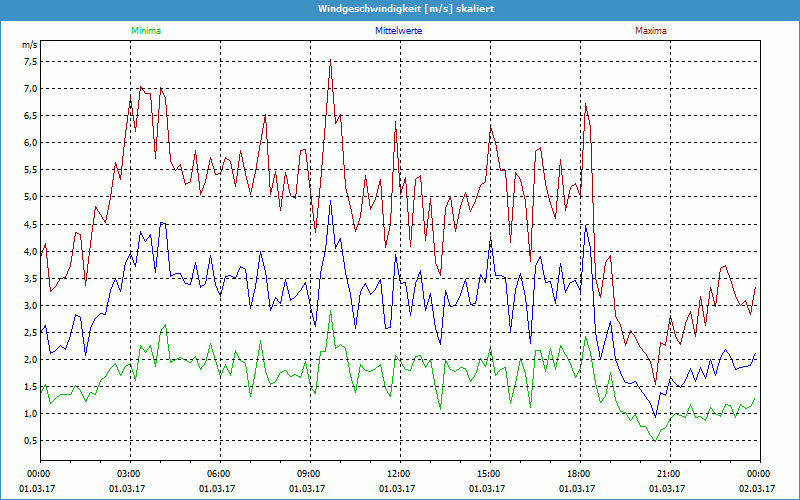
Task: Click the 15:00 time axis label
Action: click(490, 473)
